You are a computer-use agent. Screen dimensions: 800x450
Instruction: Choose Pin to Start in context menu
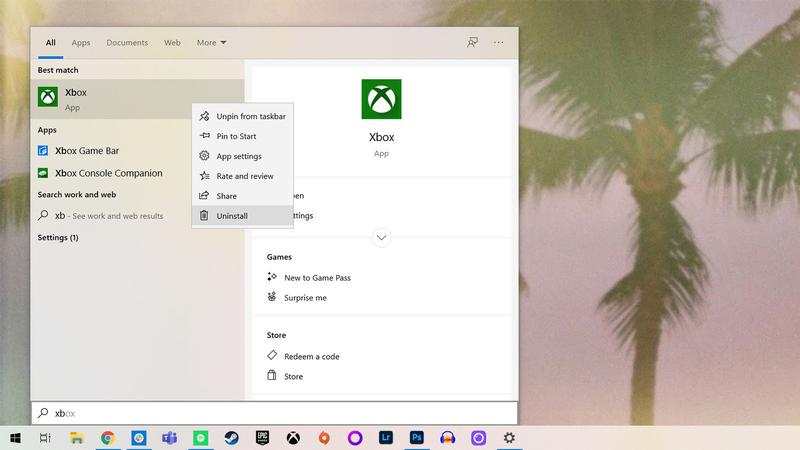pyautogui.click(x=242, y=136)
